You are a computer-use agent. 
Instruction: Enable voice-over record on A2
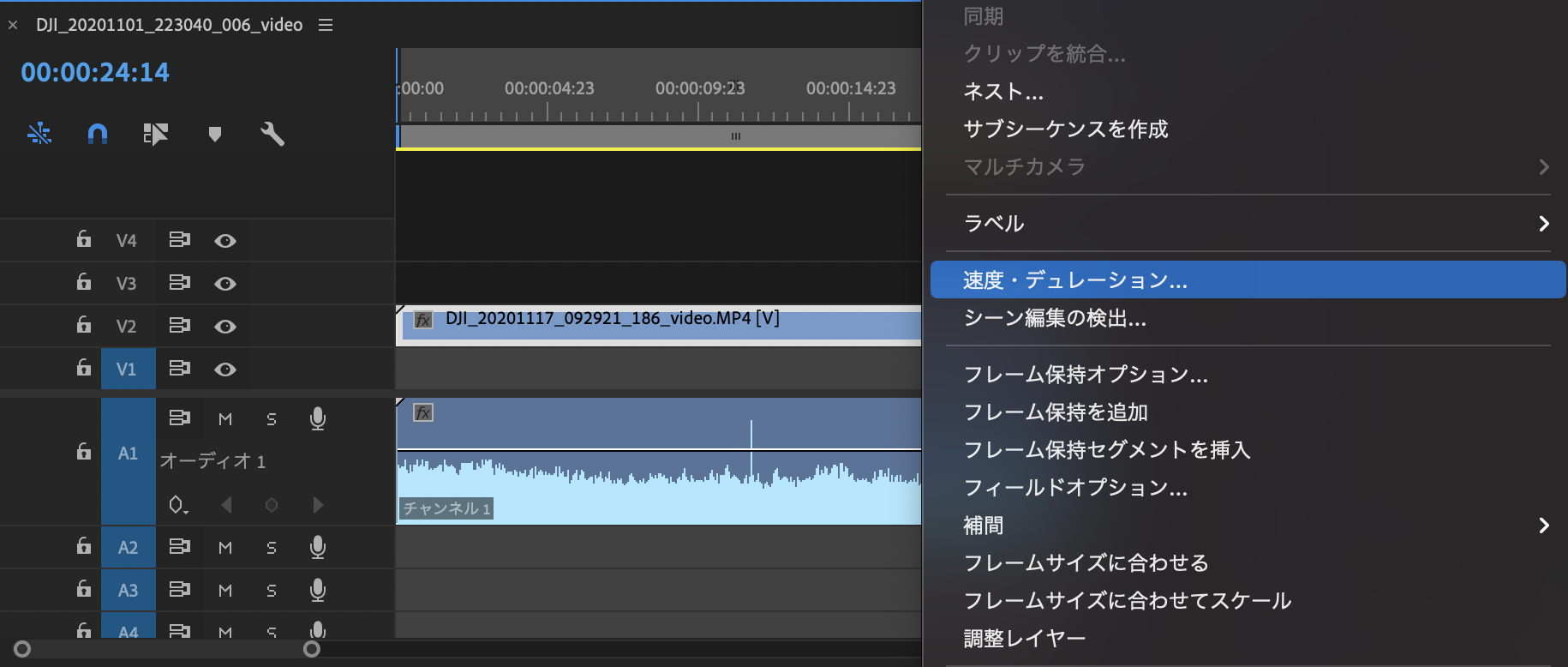(318, 547)
